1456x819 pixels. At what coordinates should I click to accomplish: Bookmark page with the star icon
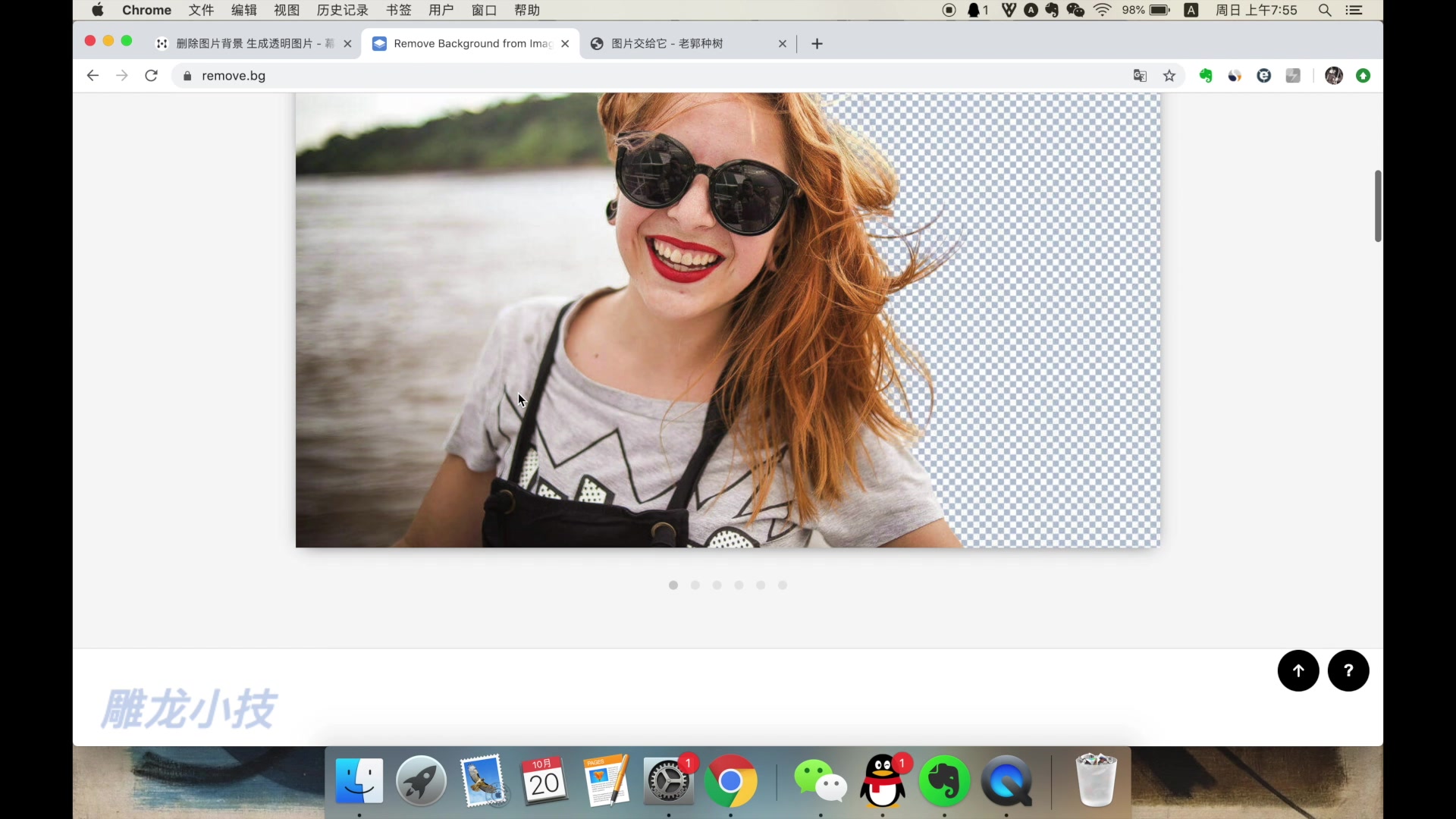point(1169,76)
